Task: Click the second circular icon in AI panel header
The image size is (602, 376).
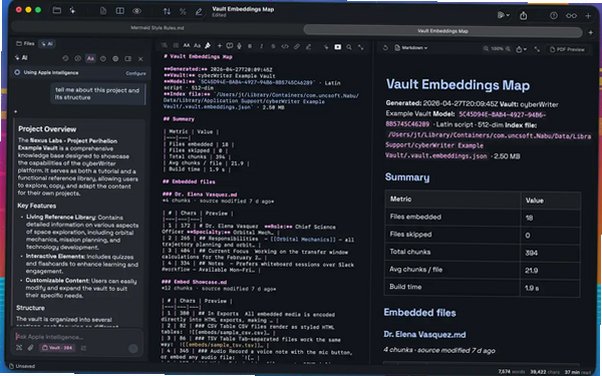Action: click(x=78, y=58)
